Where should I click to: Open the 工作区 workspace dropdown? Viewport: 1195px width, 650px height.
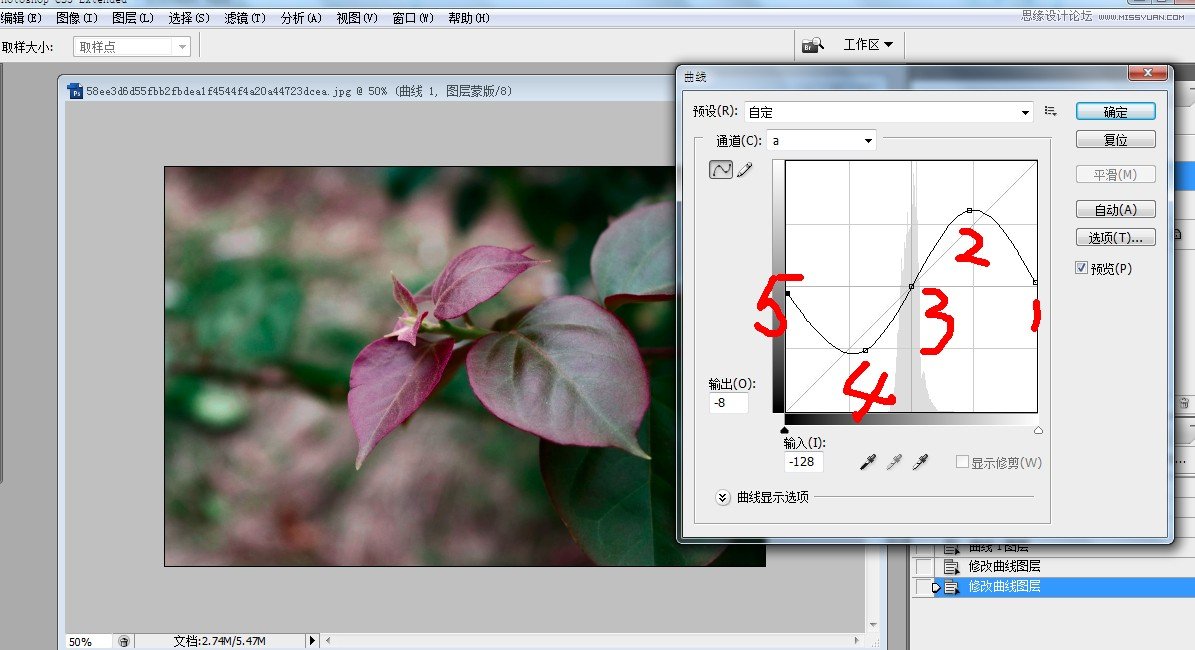click(868, 45)
